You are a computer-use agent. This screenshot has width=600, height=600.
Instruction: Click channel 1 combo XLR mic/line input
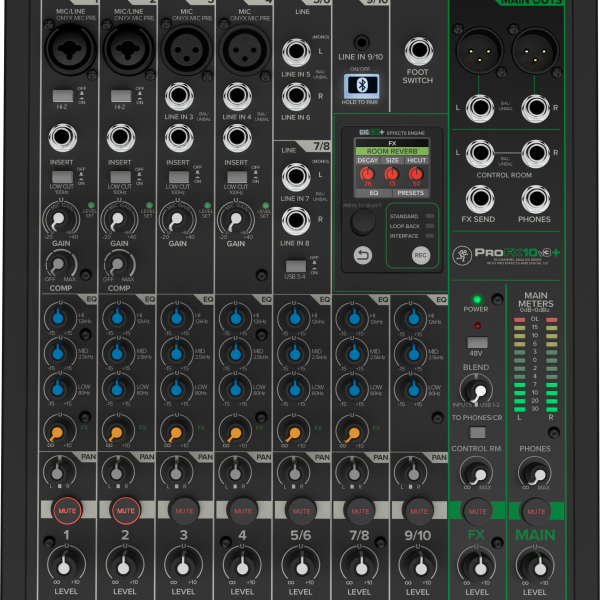pos(70,49)
